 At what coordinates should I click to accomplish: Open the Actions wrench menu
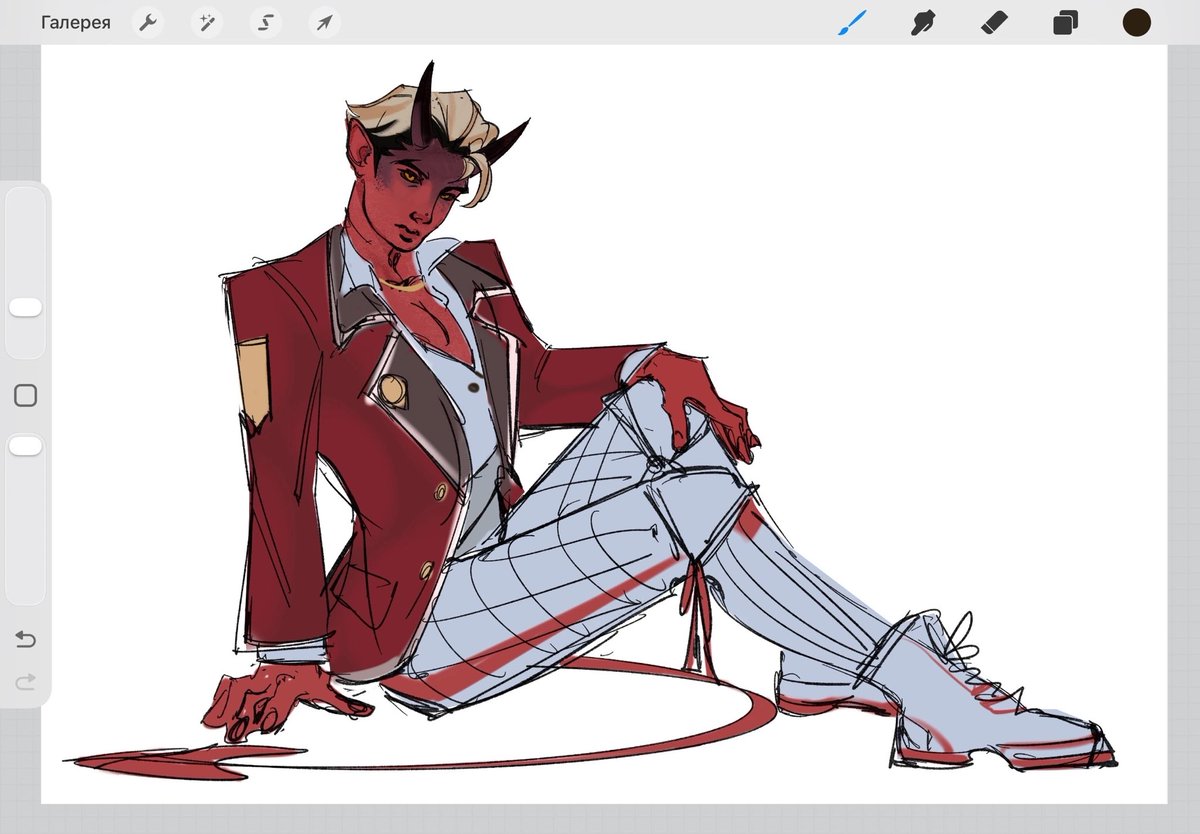pos(148,23)
